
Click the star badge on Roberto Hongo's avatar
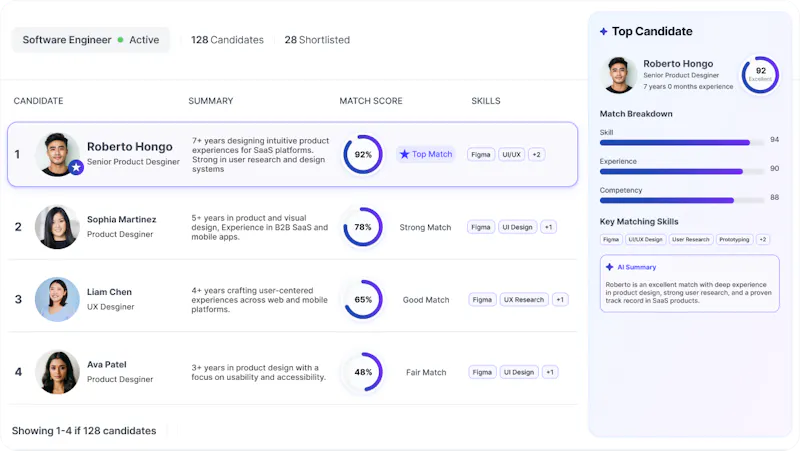click(x=76, y=167)
